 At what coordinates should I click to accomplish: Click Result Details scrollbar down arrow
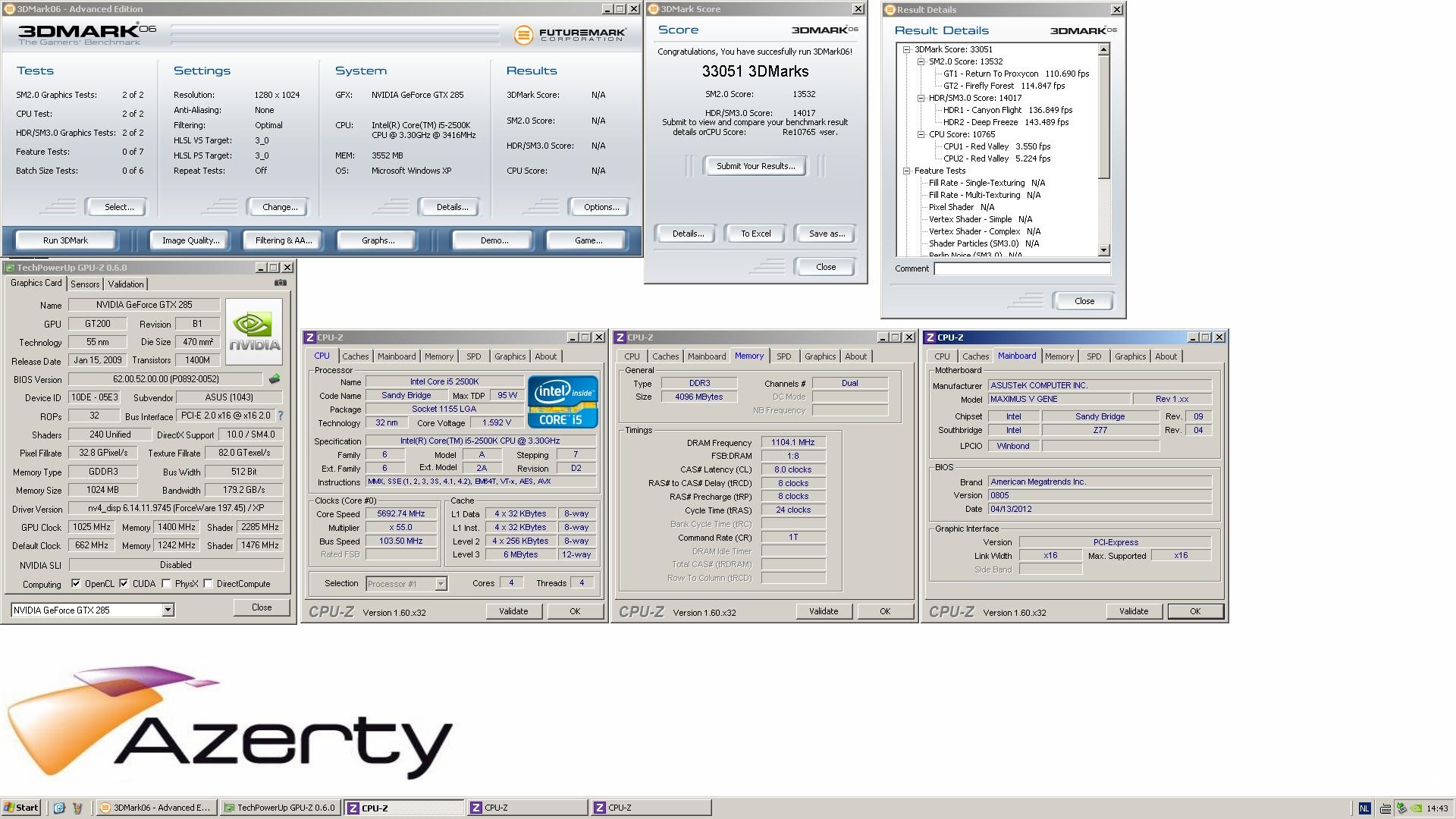tap(1103, 249)
